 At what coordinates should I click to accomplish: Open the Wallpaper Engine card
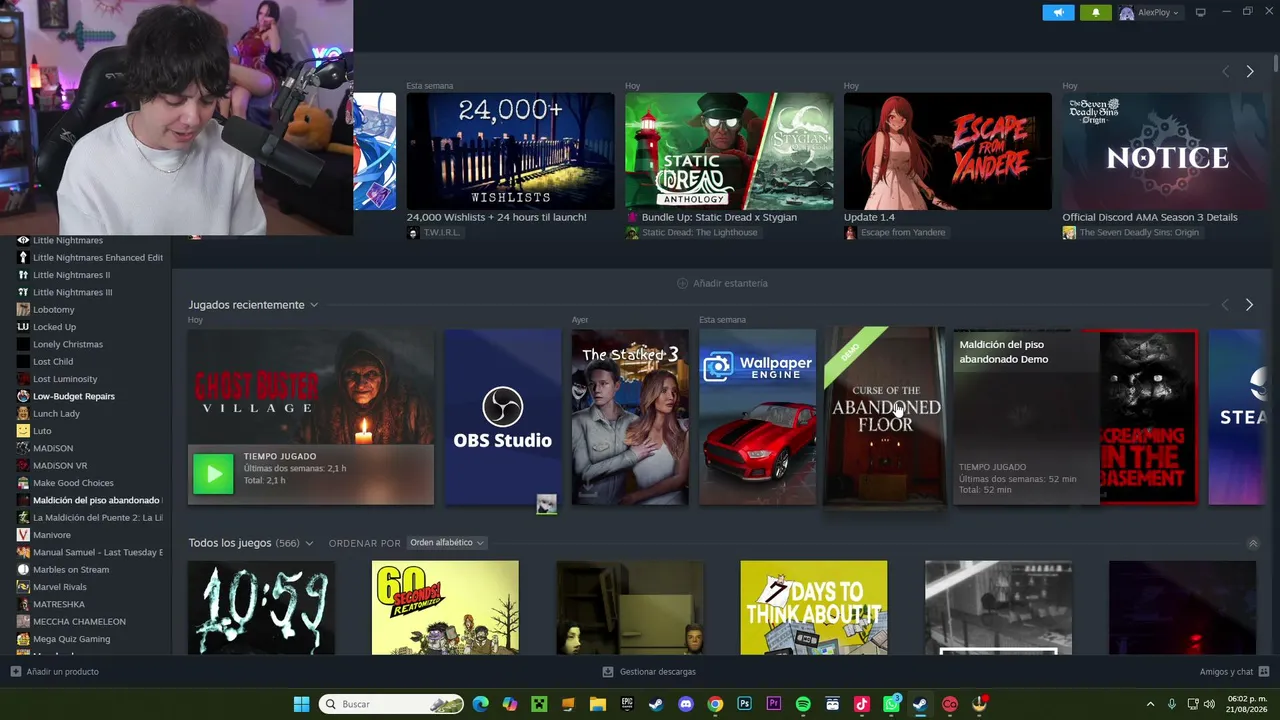pos(757,417)
